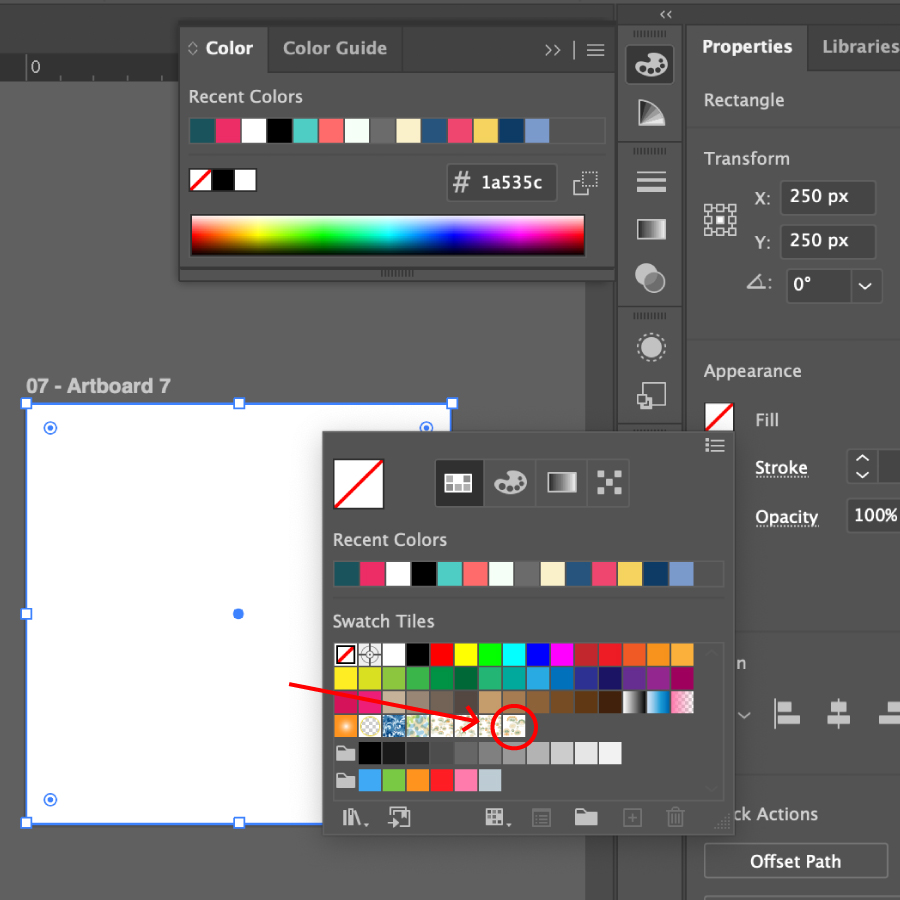Open the Stroke link in Appearance
Screen dimensions: 900x900
(x=781, y=468)
